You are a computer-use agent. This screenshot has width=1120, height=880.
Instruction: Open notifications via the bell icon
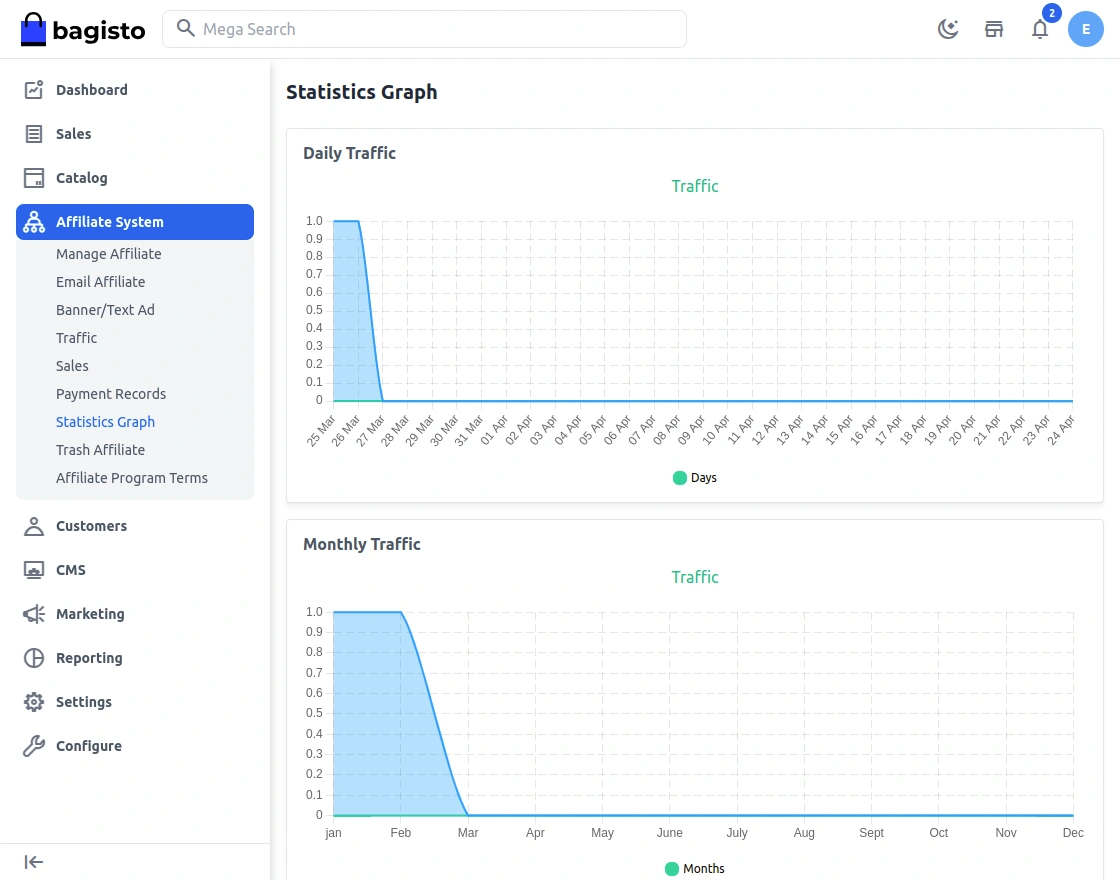[x=1040, y=30]
